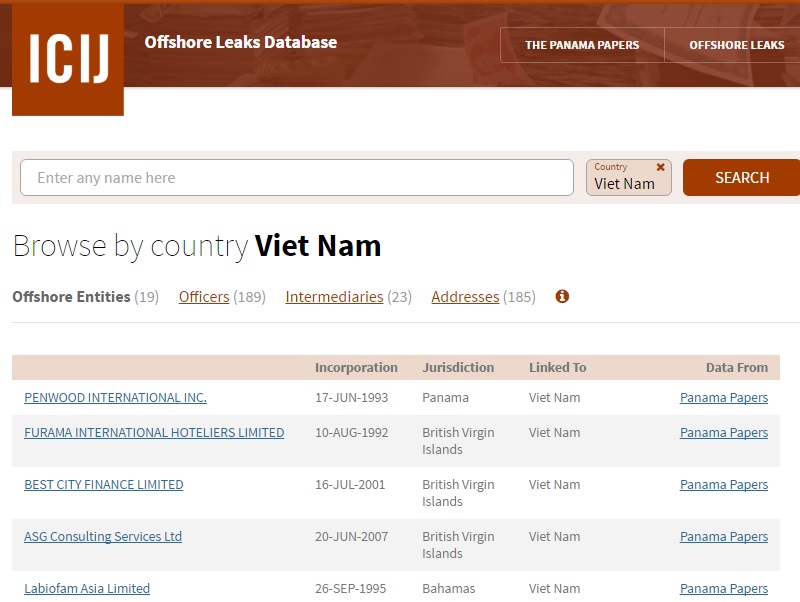Open Panama Papers link for Labiofam row
Viewport: 800px width, 602px height.
coord(723,589)
